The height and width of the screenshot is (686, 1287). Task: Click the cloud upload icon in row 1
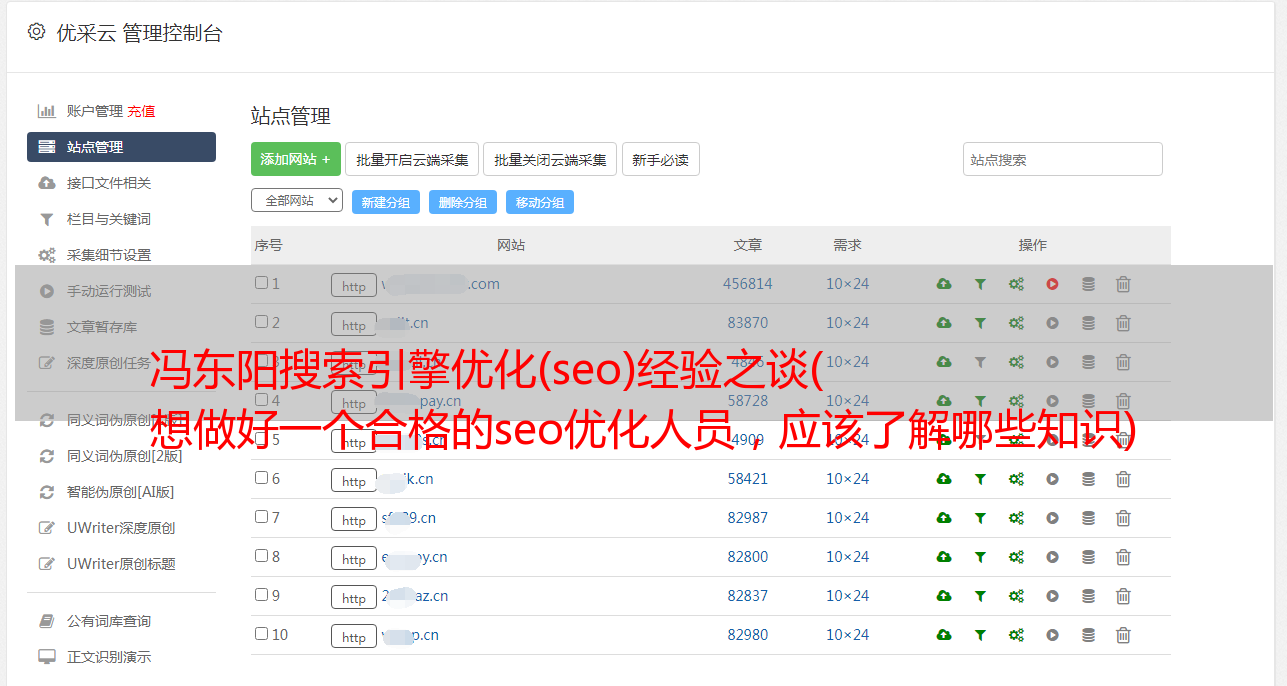[944, 284]
